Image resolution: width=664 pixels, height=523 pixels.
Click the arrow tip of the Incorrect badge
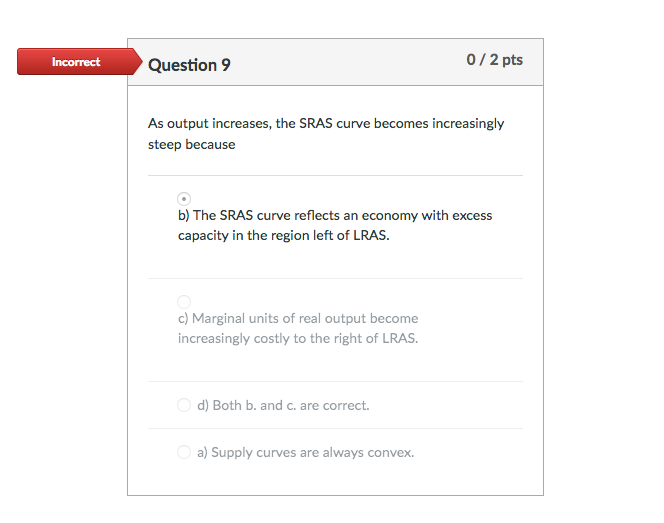138,62
